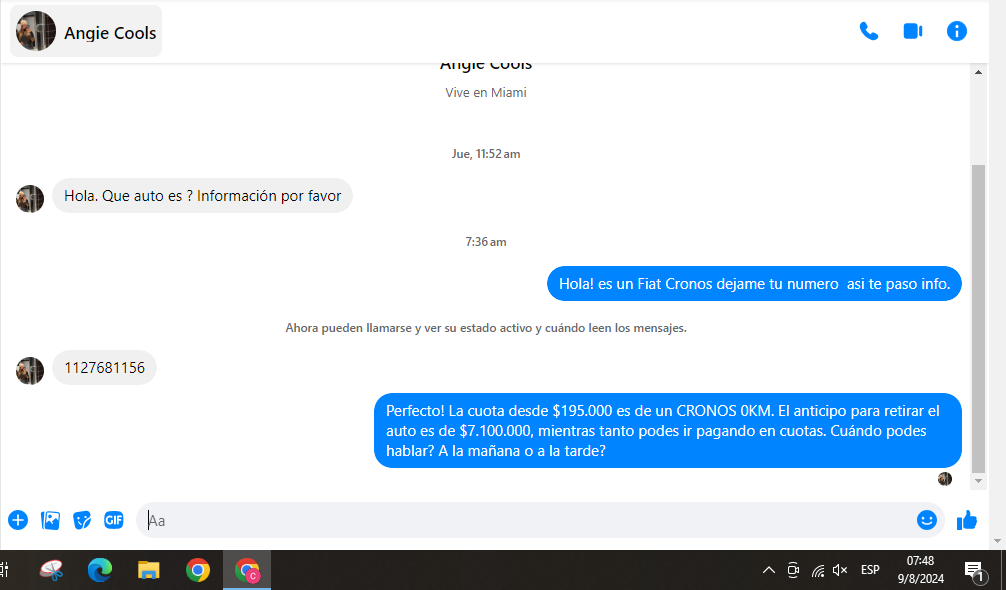Click the 'Jue, 11:52 am' timestamp
This screenshot has width=1006, height=590.
486,154
